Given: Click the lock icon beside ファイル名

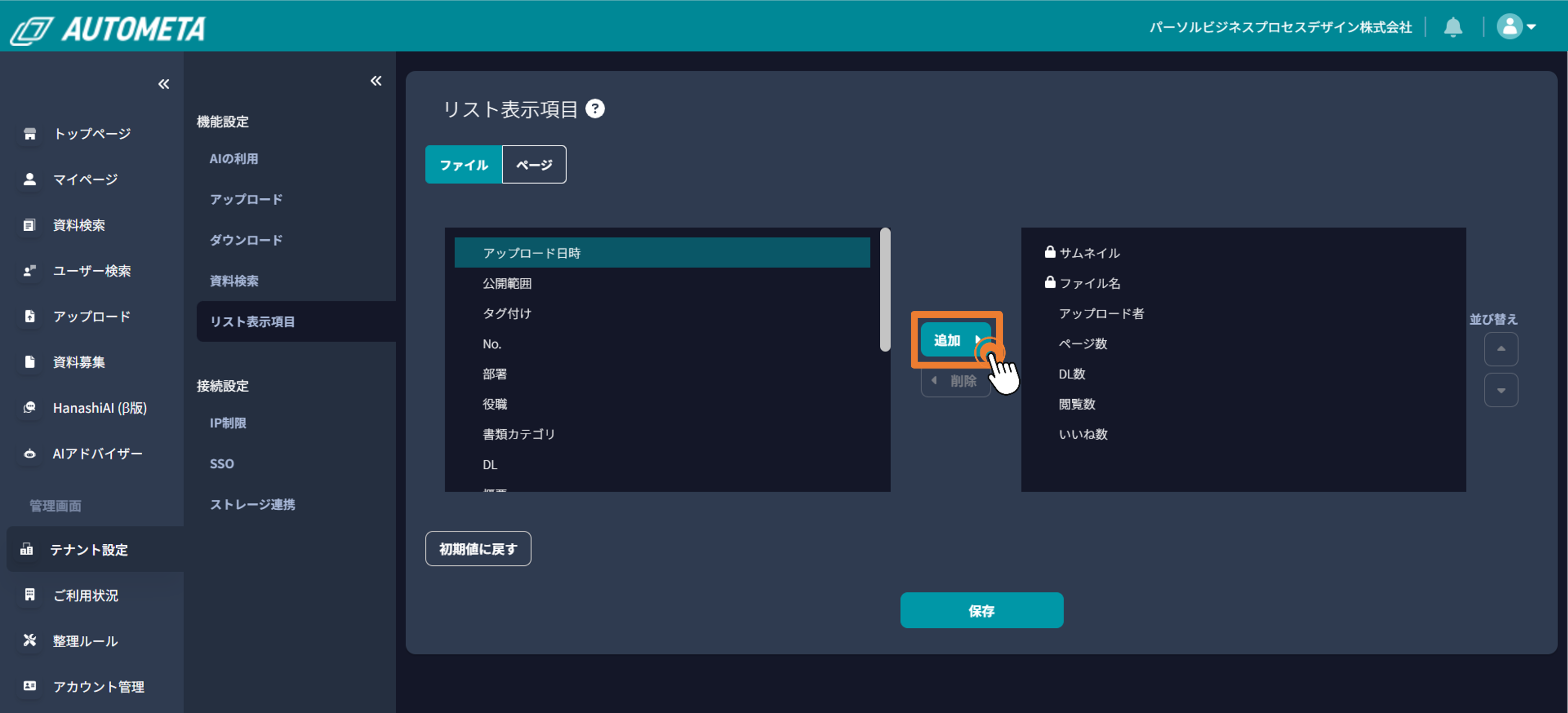Looking at the screenshot, I should click(x=1050, y=282).
